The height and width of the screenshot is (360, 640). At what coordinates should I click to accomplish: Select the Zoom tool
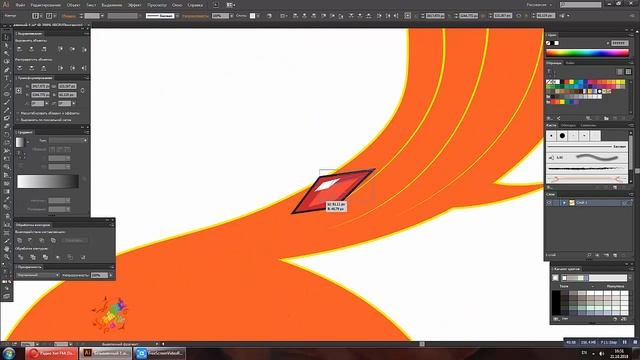(x=7, y=257)
